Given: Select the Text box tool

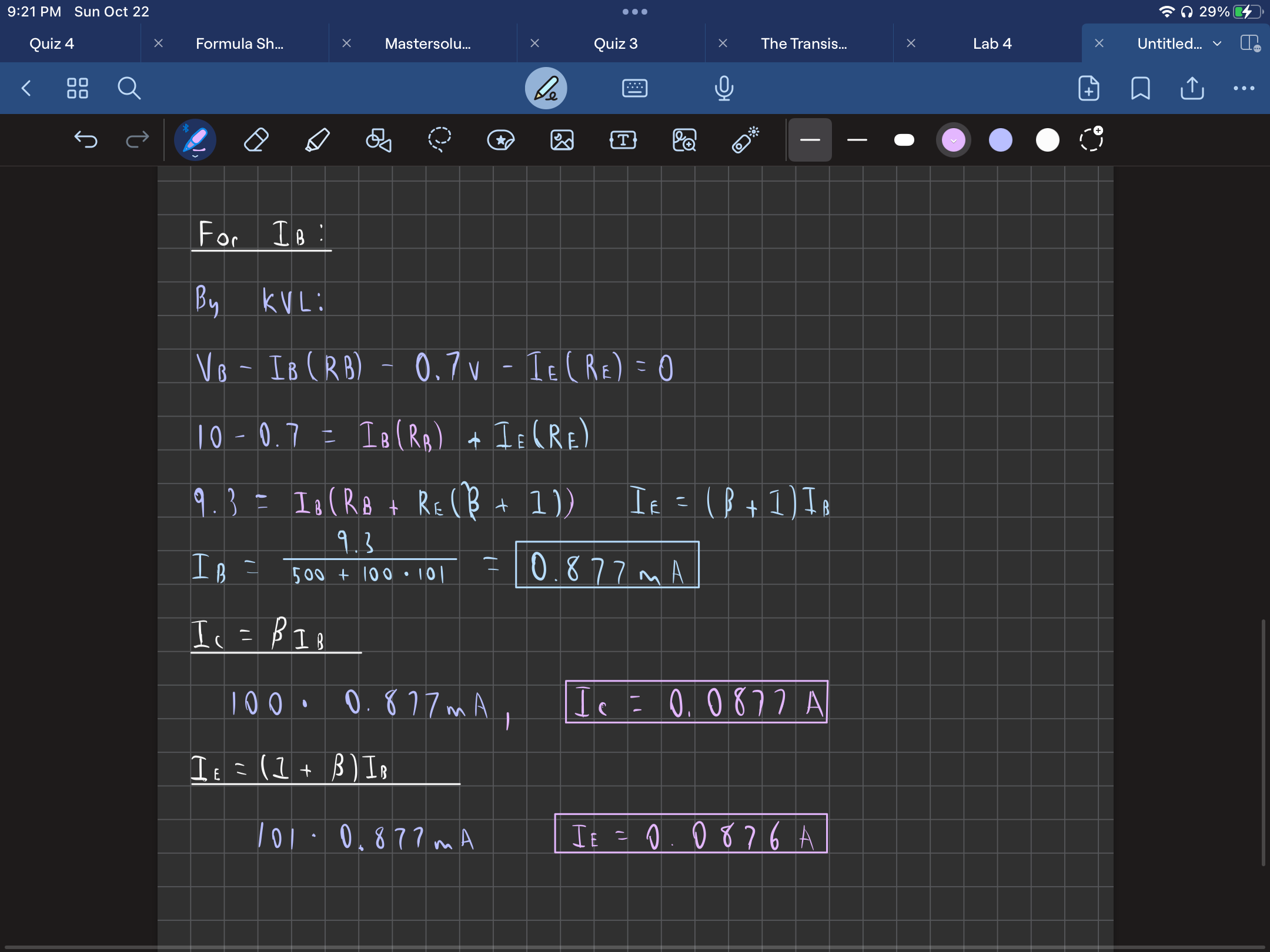Looking at the screenshot, I should pos(623,140).
